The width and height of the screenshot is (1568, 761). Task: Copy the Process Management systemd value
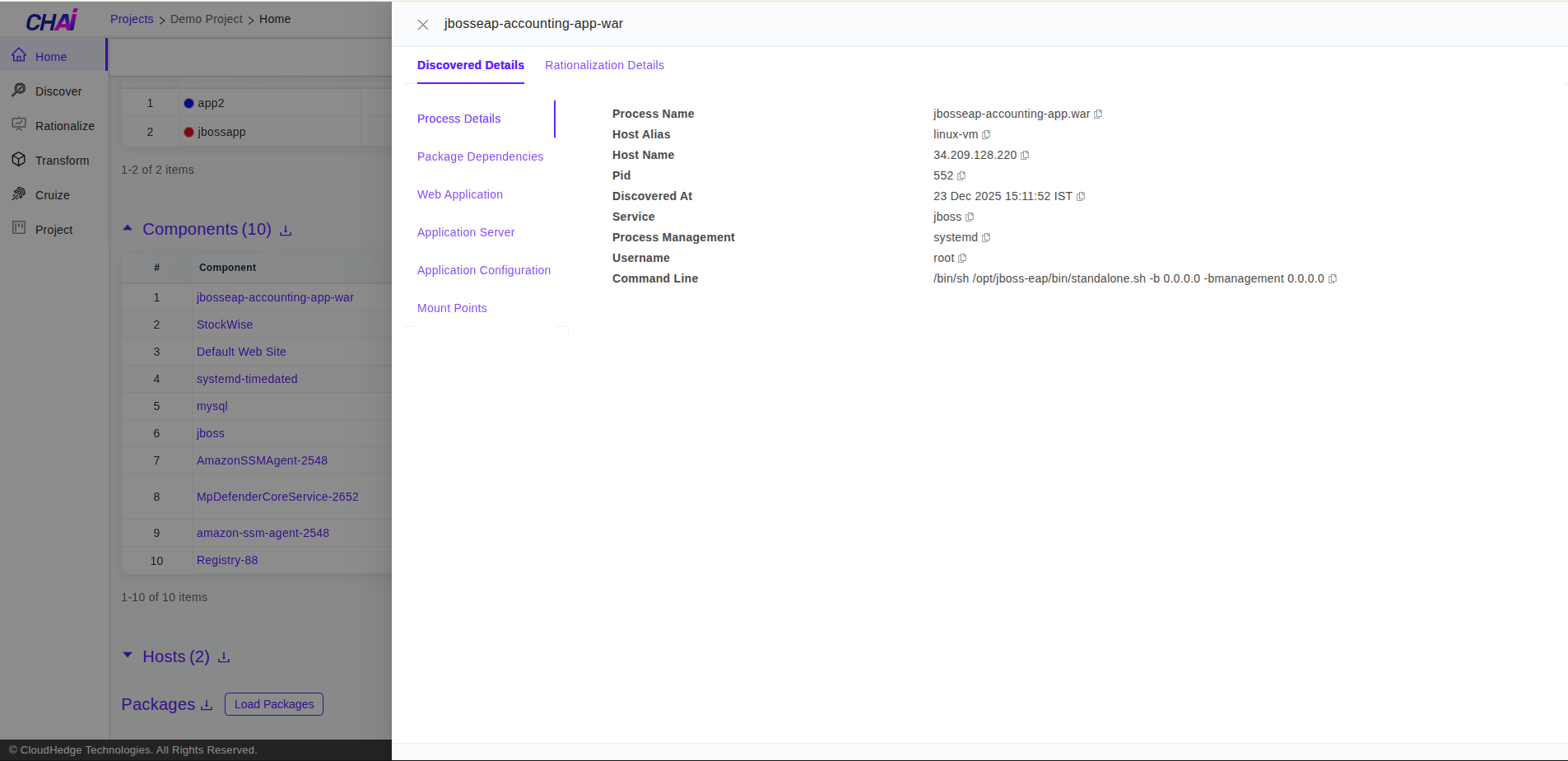[x=986, y=238]
